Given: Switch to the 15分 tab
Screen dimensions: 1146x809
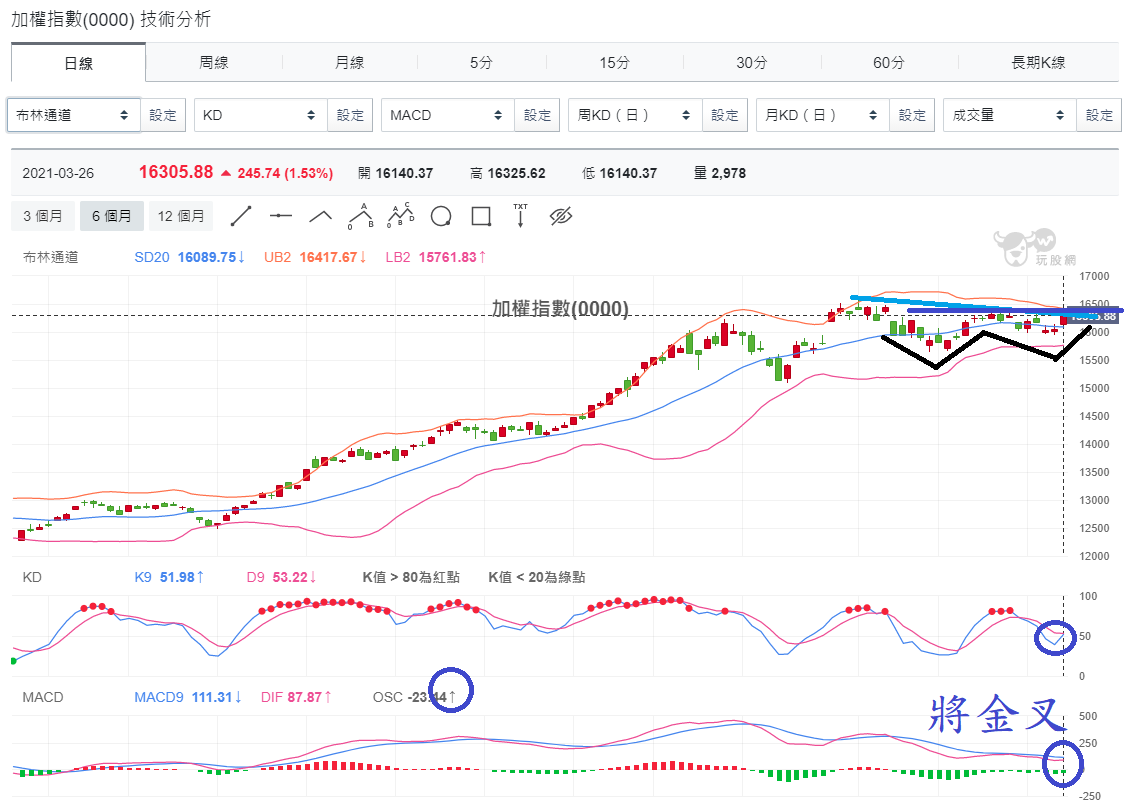Looking at the screenshot, I should (614, 63).
